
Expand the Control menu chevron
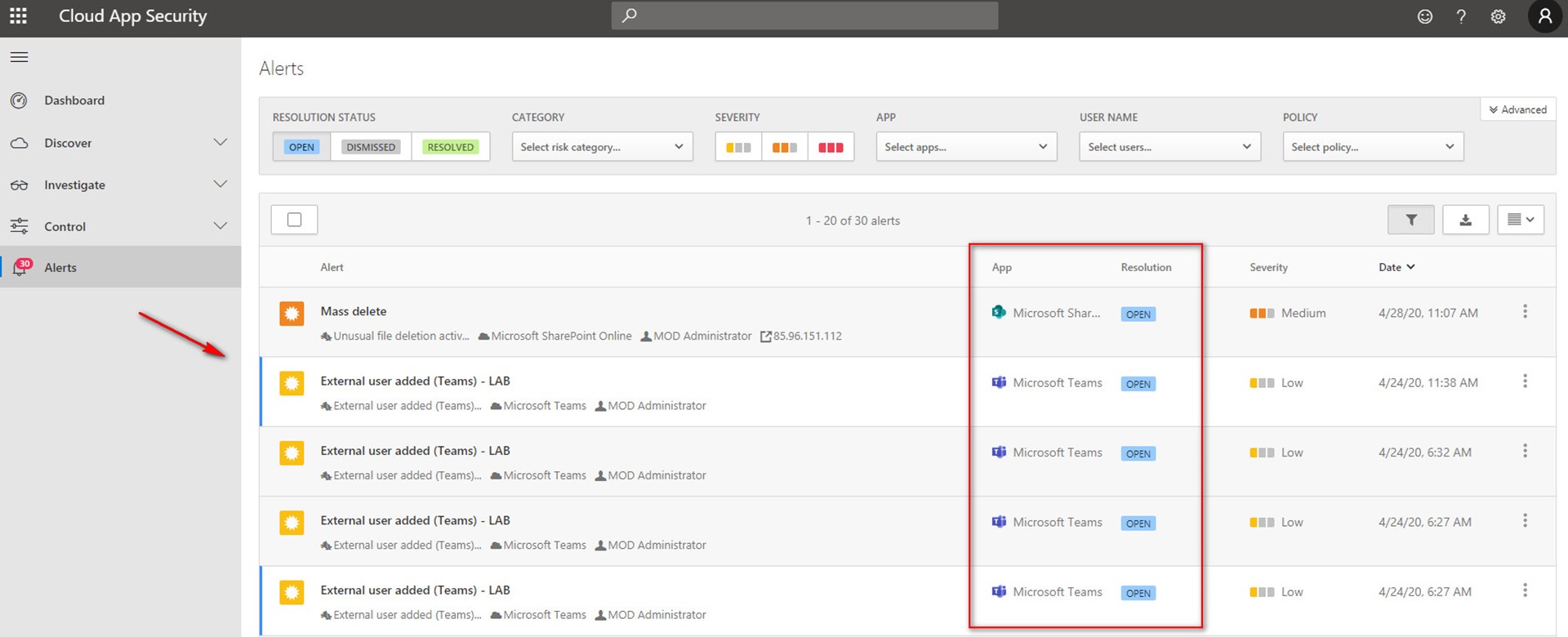(220, 225)
